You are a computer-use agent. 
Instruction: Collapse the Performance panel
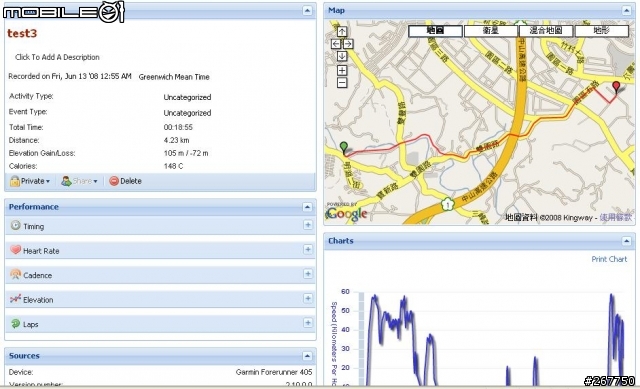pyautogui.click(x=307, y=207)
